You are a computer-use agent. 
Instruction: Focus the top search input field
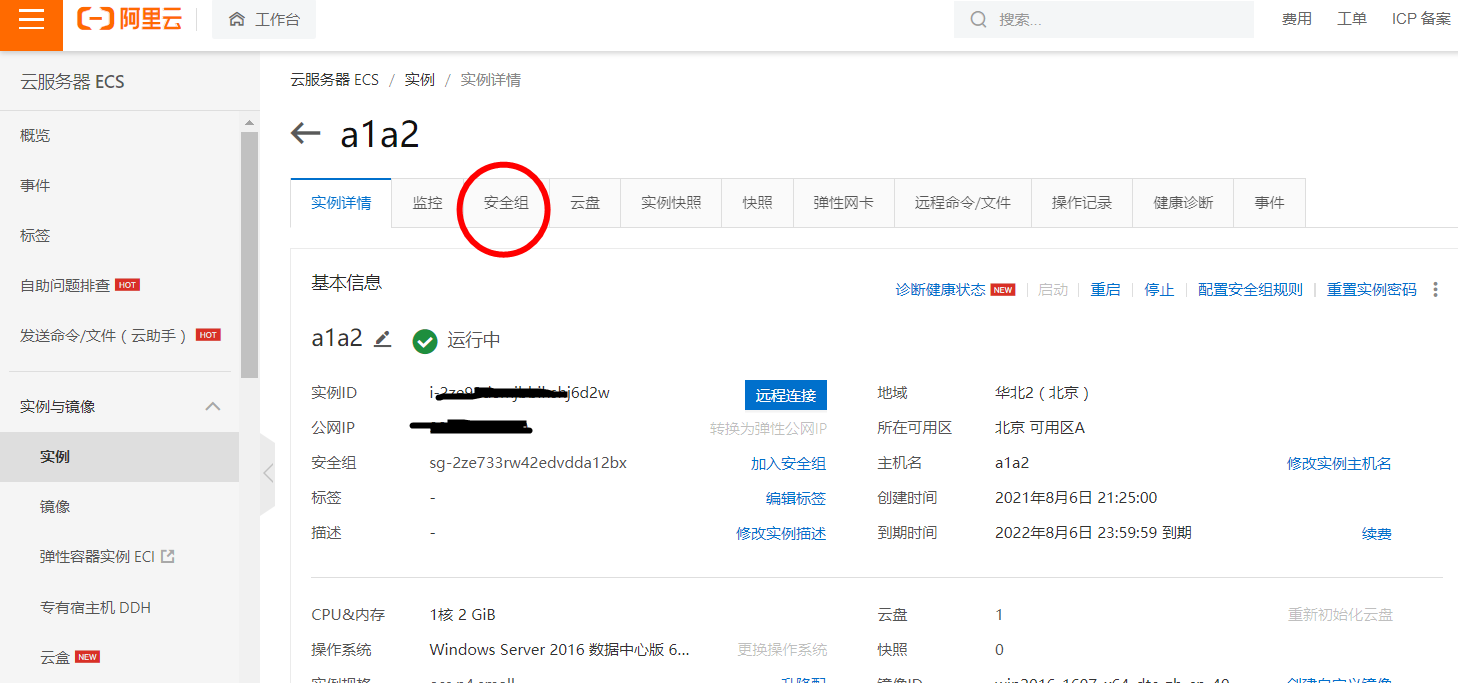point(1104,19)
